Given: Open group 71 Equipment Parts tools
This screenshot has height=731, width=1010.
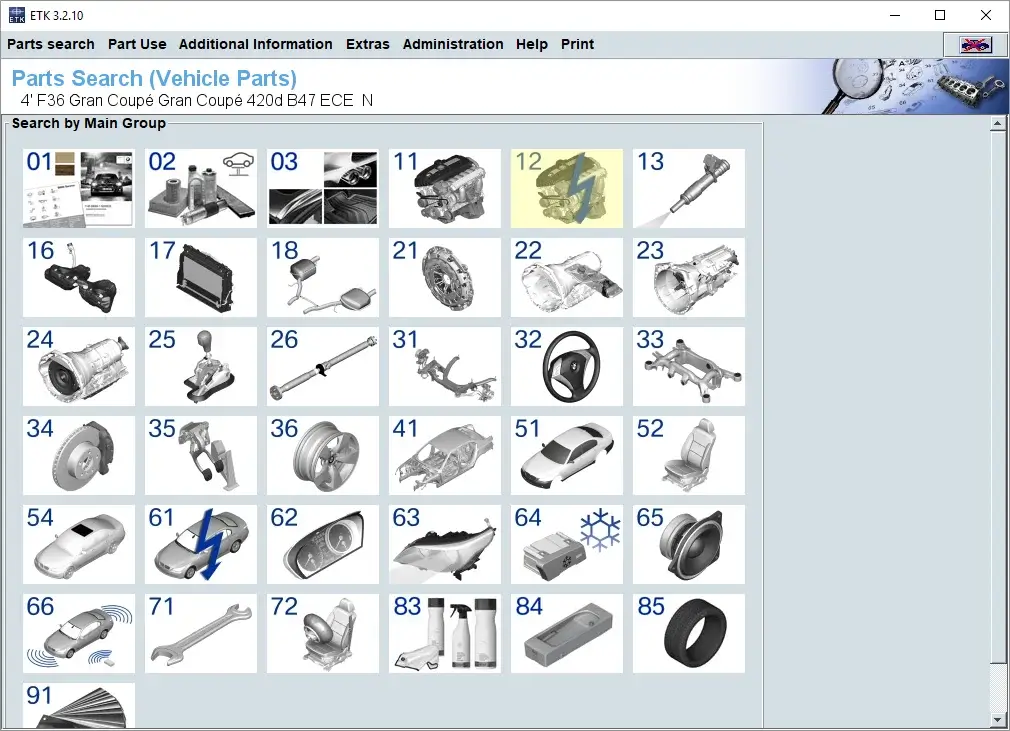Looking at the screenshot, I should 200,633.
